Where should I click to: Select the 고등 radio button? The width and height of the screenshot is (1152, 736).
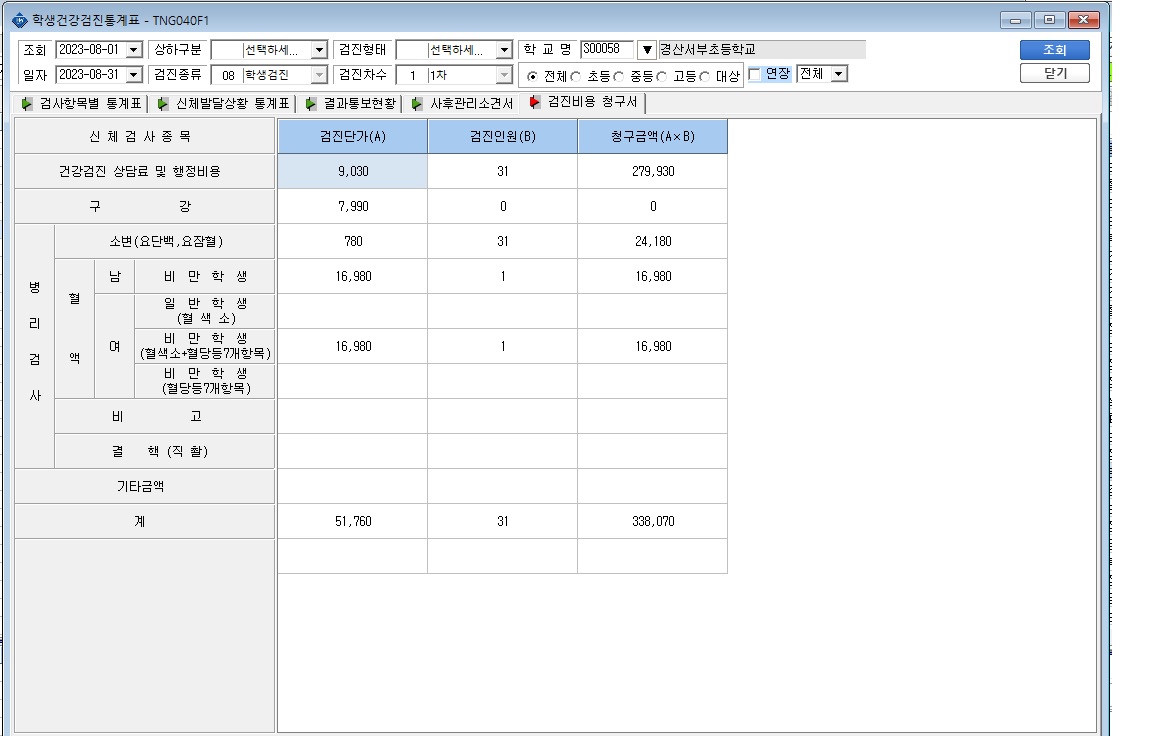(662, 76)
